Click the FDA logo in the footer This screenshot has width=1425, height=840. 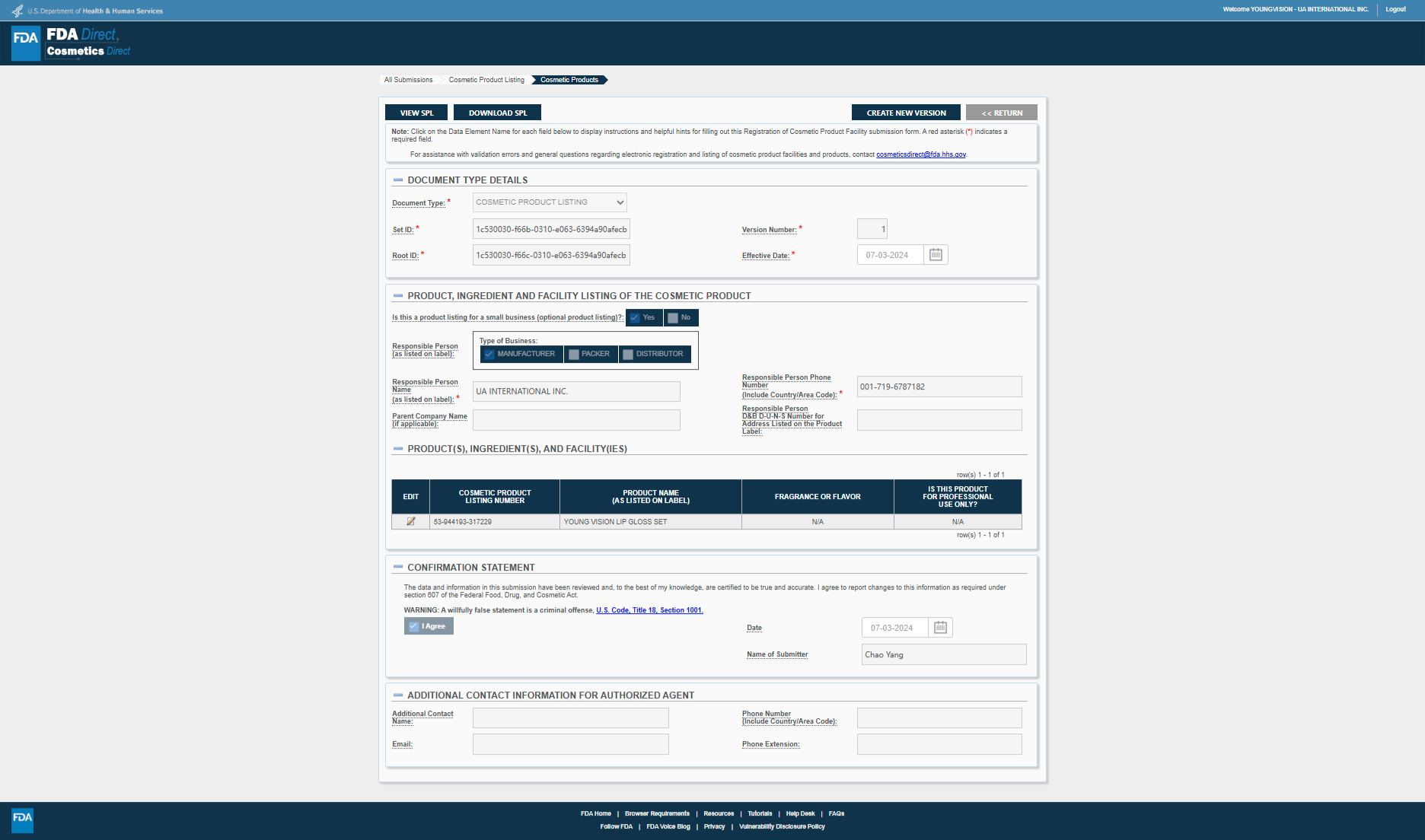pos(22,820)
